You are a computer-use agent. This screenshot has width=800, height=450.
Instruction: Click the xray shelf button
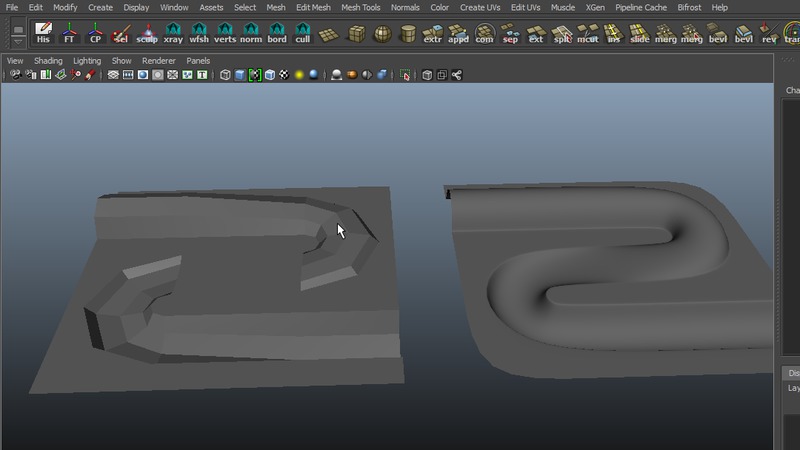(173, 33)
